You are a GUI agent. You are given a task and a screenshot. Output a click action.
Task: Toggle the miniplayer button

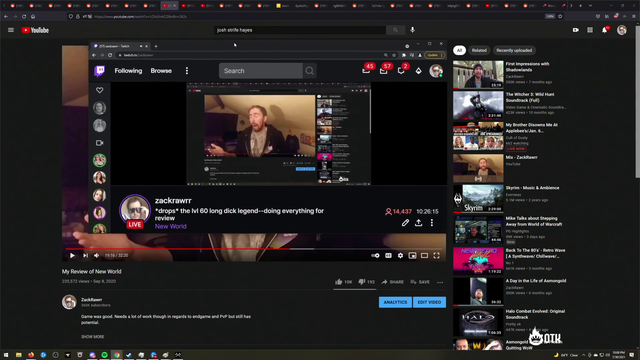tap(412, 256)
